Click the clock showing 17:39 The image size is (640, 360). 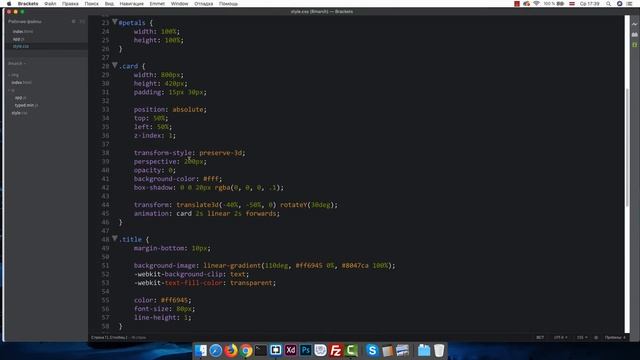(589, 4)
